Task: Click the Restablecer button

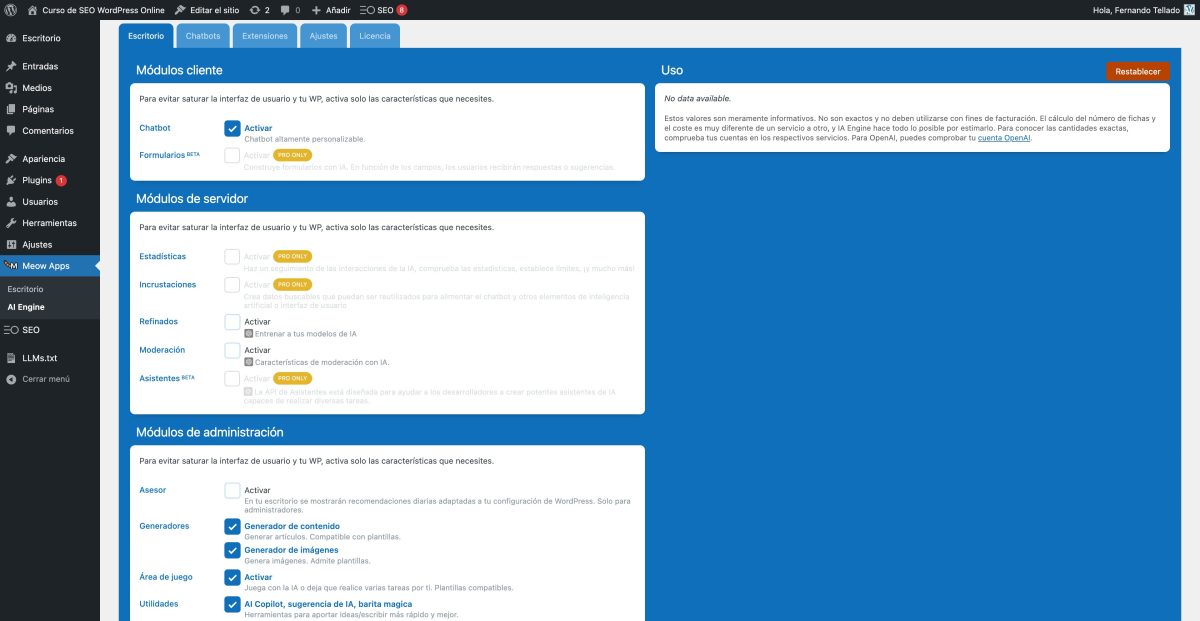Action: coord(1138,71)
